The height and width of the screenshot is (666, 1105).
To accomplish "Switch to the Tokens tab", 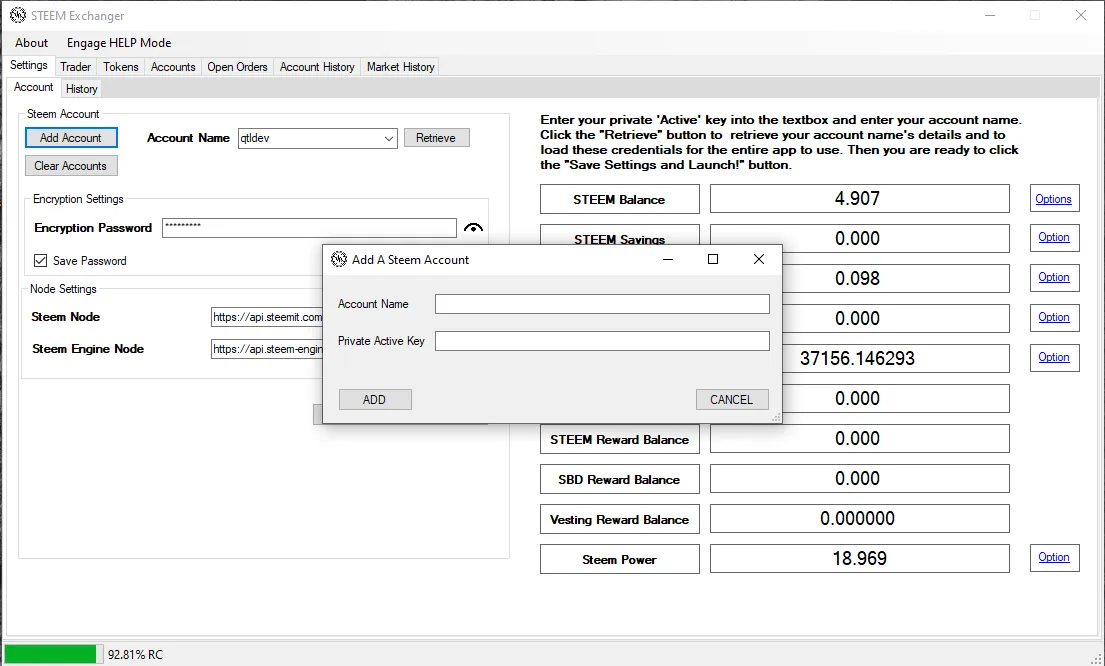I will 121,67.
